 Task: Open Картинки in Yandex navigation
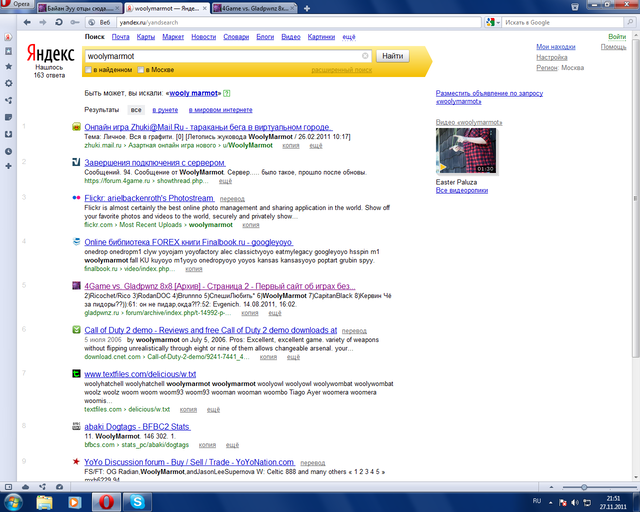[321, 37]
